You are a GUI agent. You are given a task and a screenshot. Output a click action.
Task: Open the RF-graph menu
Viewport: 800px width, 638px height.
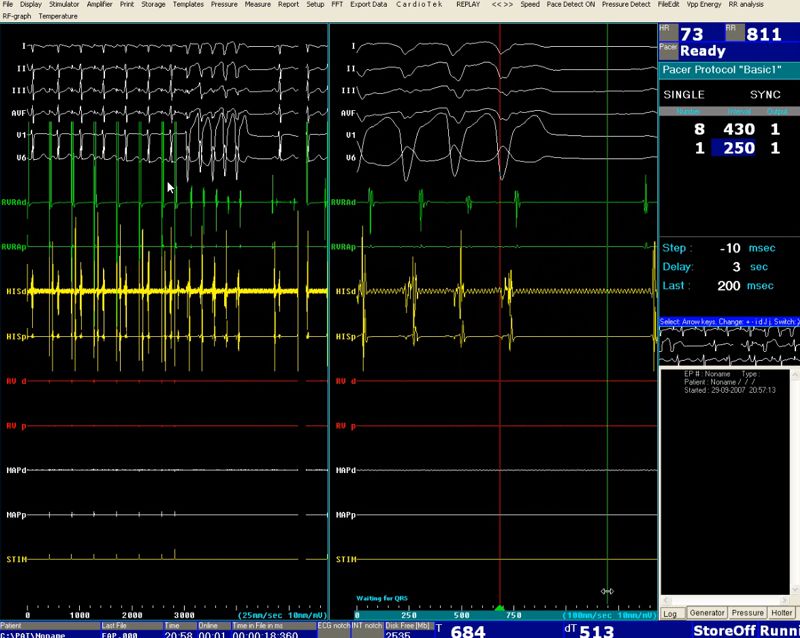tap(17, 16)
